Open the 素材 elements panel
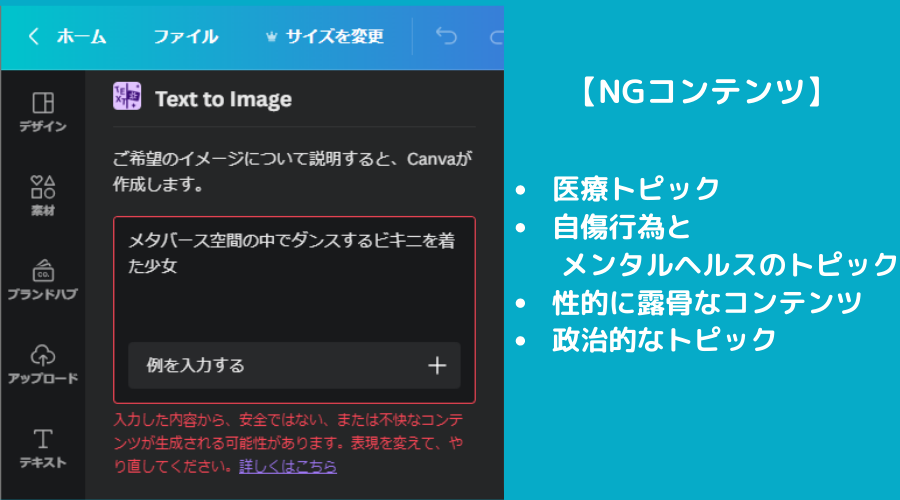The image size is (900, 500). [x=43, y=196]
